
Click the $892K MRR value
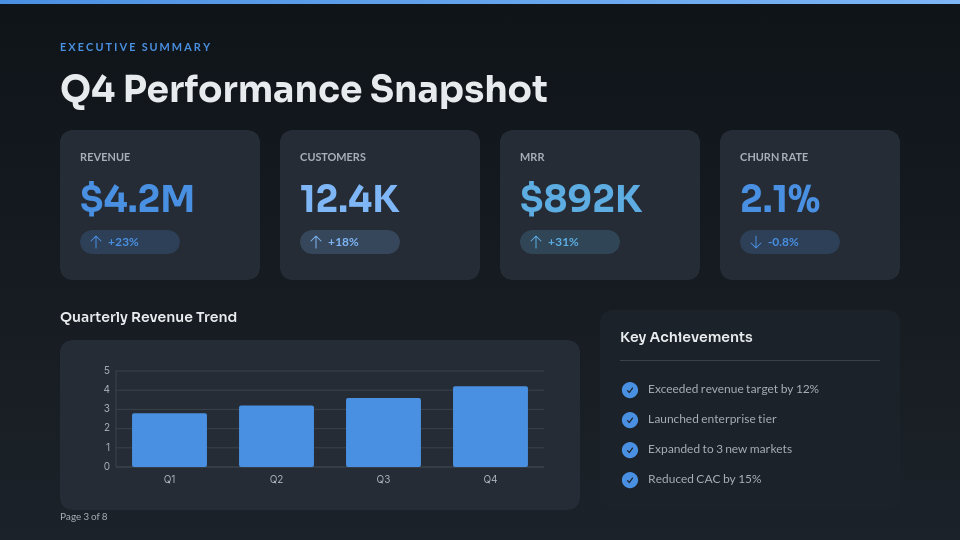(x=580, y=199)
